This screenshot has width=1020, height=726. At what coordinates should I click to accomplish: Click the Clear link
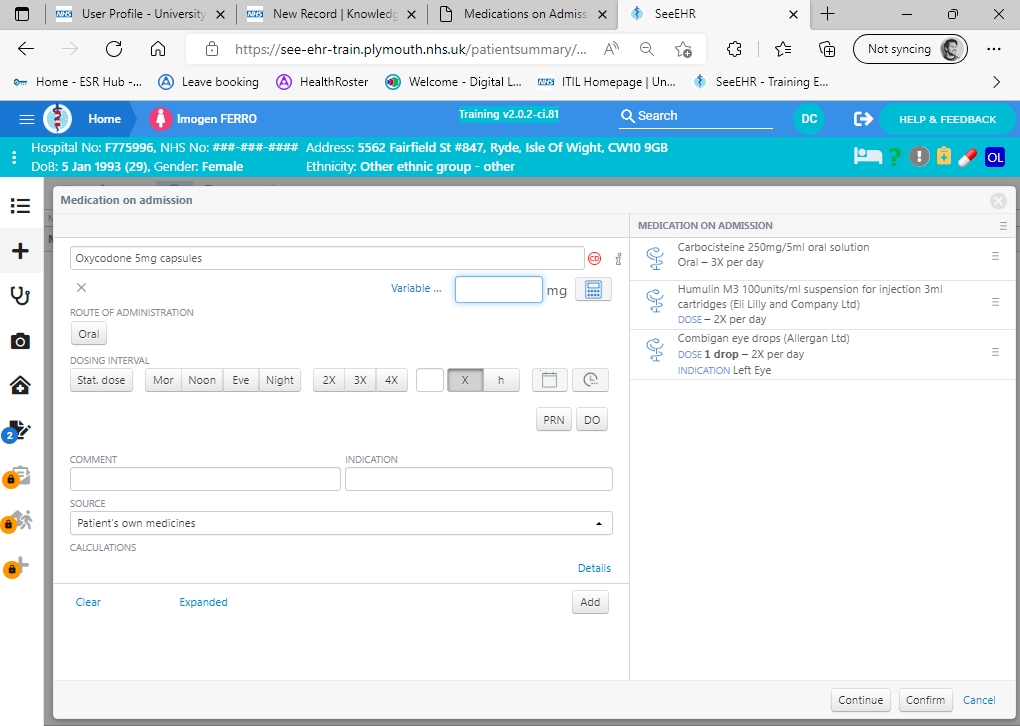click(88, 602)
